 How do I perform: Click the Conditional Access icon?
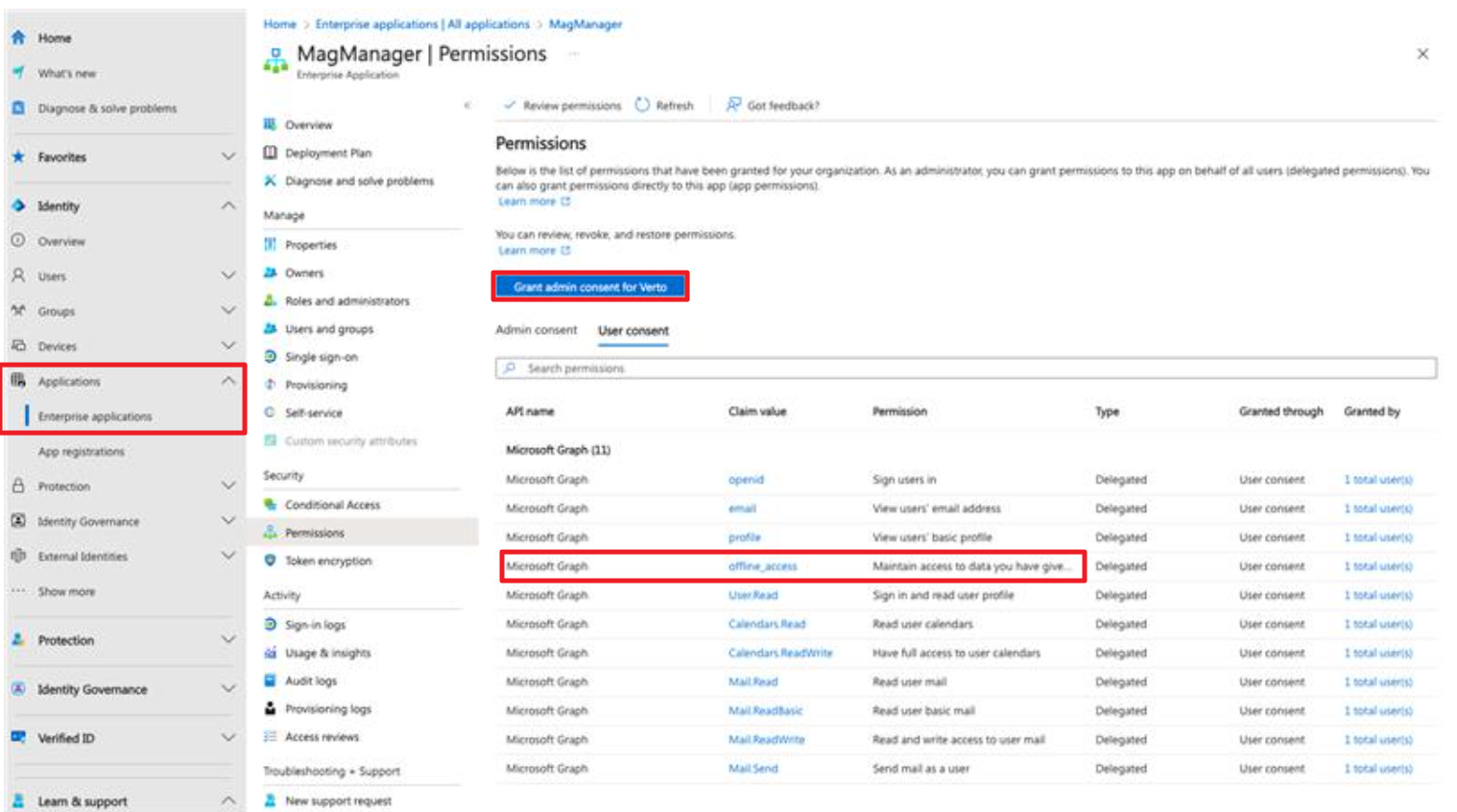coord(271,504)
